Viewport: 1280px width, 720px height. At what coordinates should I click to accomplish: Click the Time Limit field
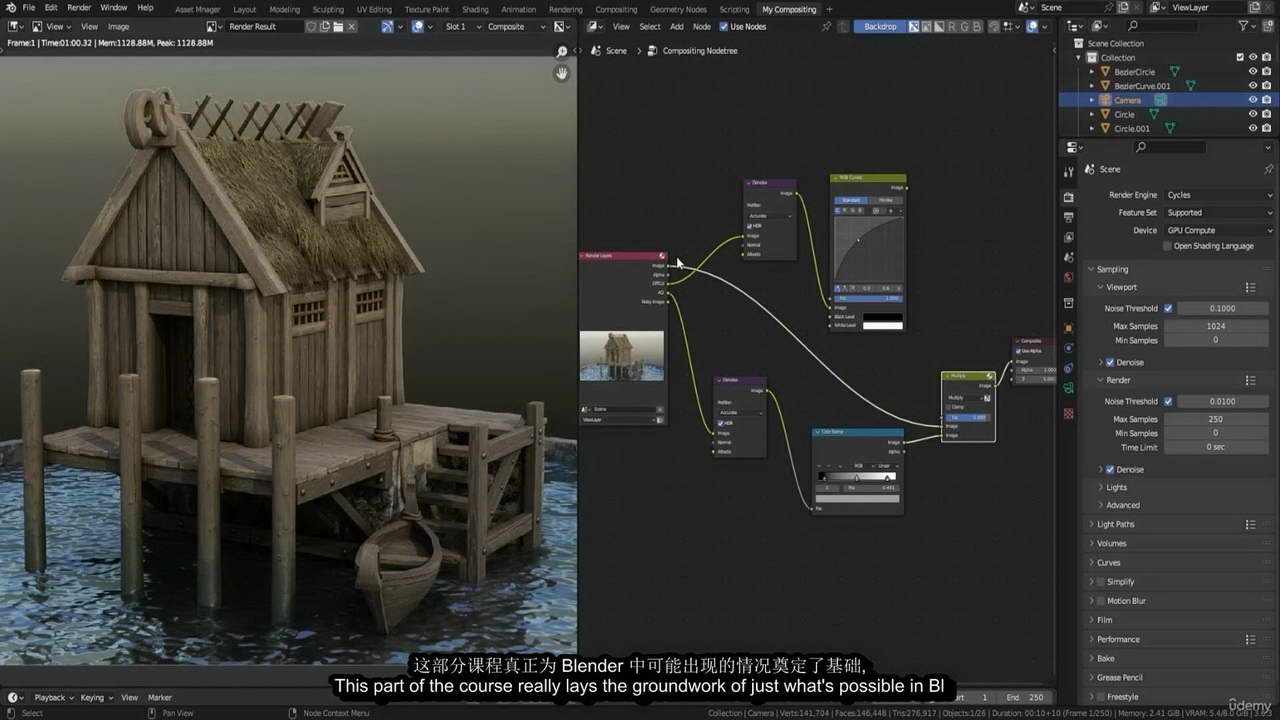(1215, 447)
